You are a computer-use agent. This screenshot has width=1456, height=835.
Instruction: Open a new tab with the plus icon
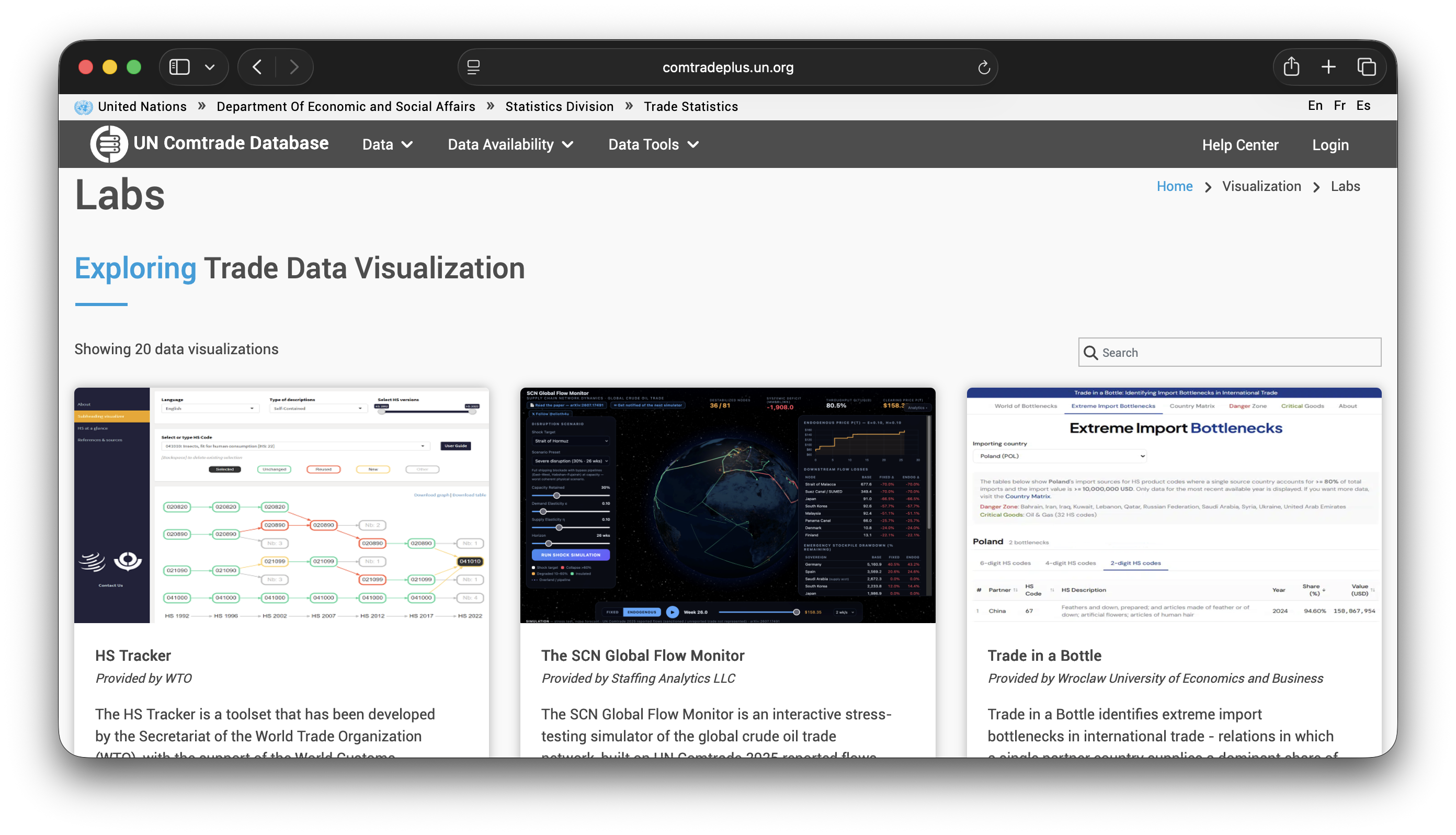1329,67
